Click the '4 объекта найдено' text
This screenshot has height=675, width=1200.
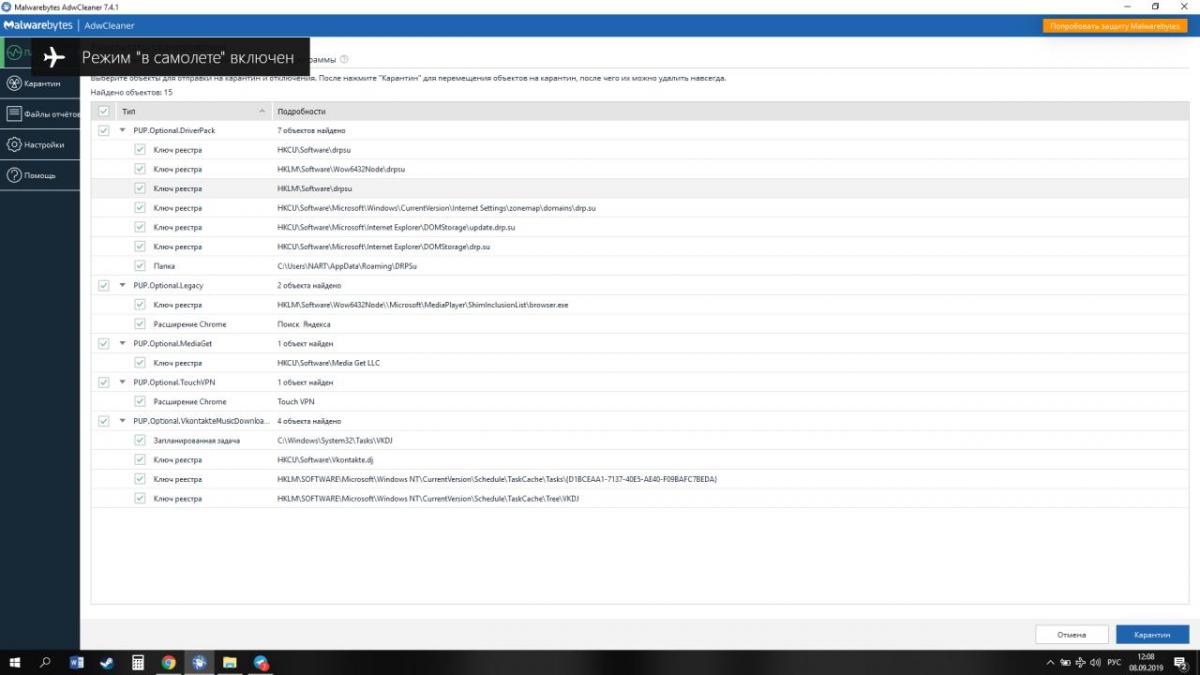(309, 421)
